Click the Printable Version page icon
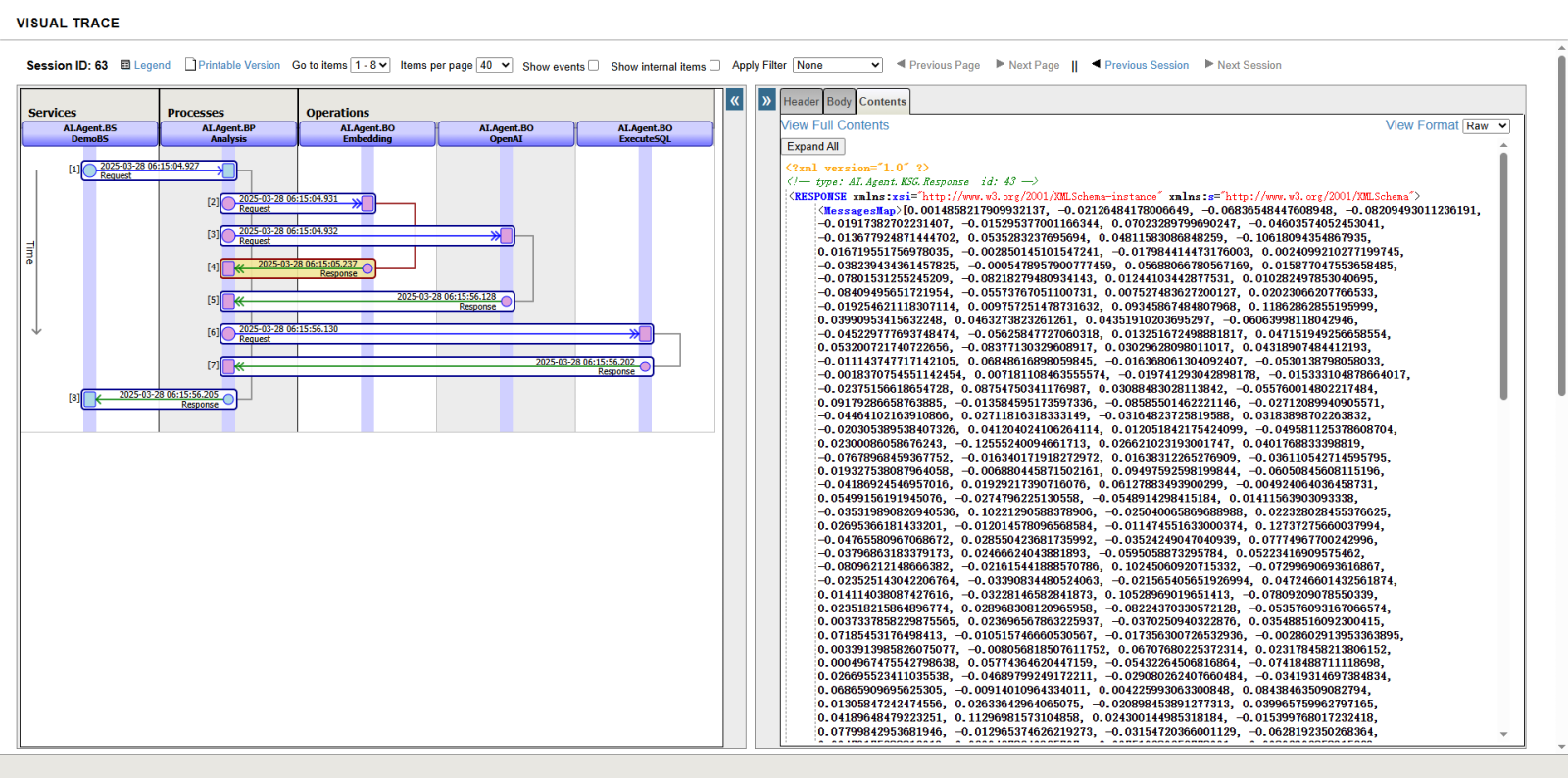 191,64
